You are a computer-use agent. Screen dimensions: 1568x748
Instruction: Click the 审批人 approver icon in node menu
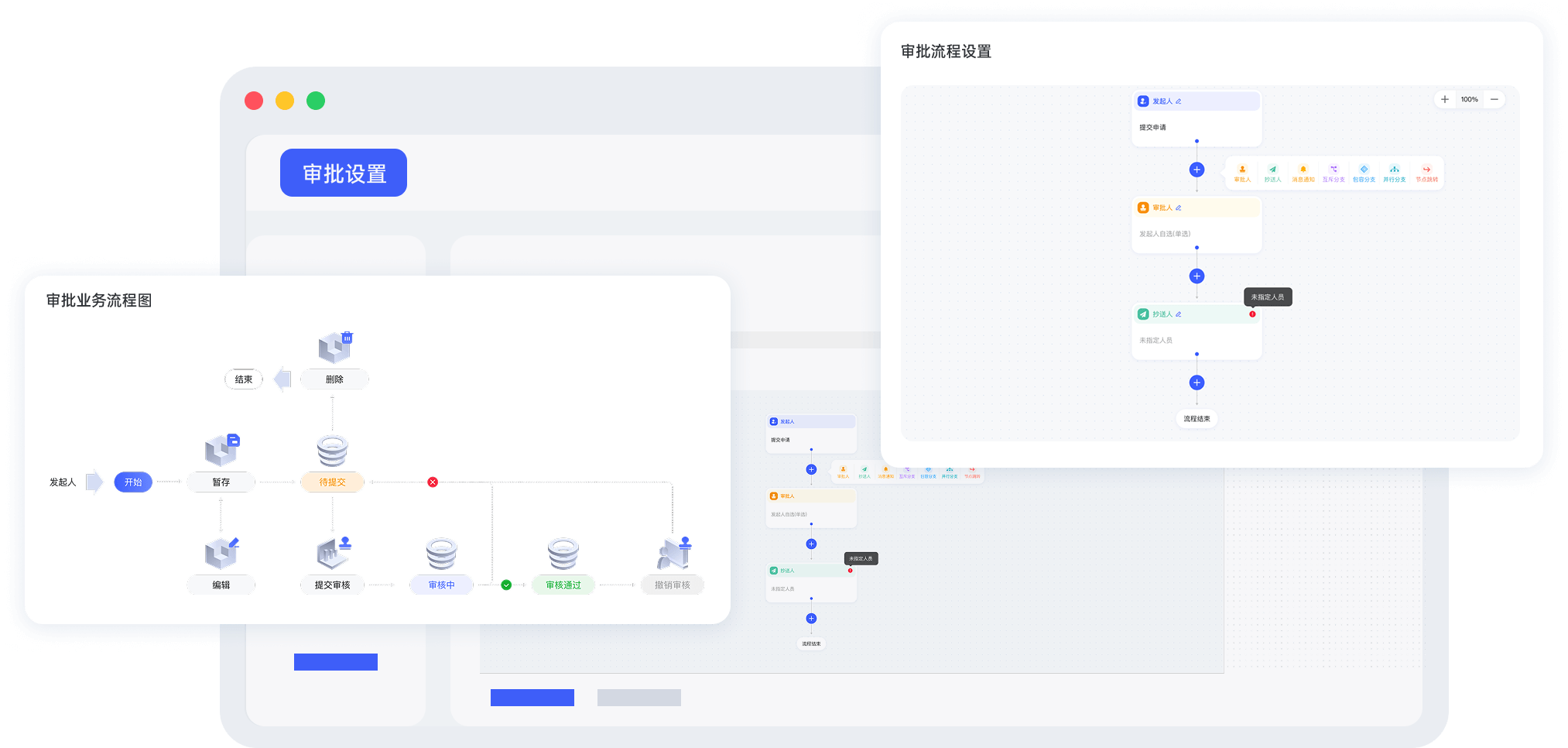[1242, 170]
